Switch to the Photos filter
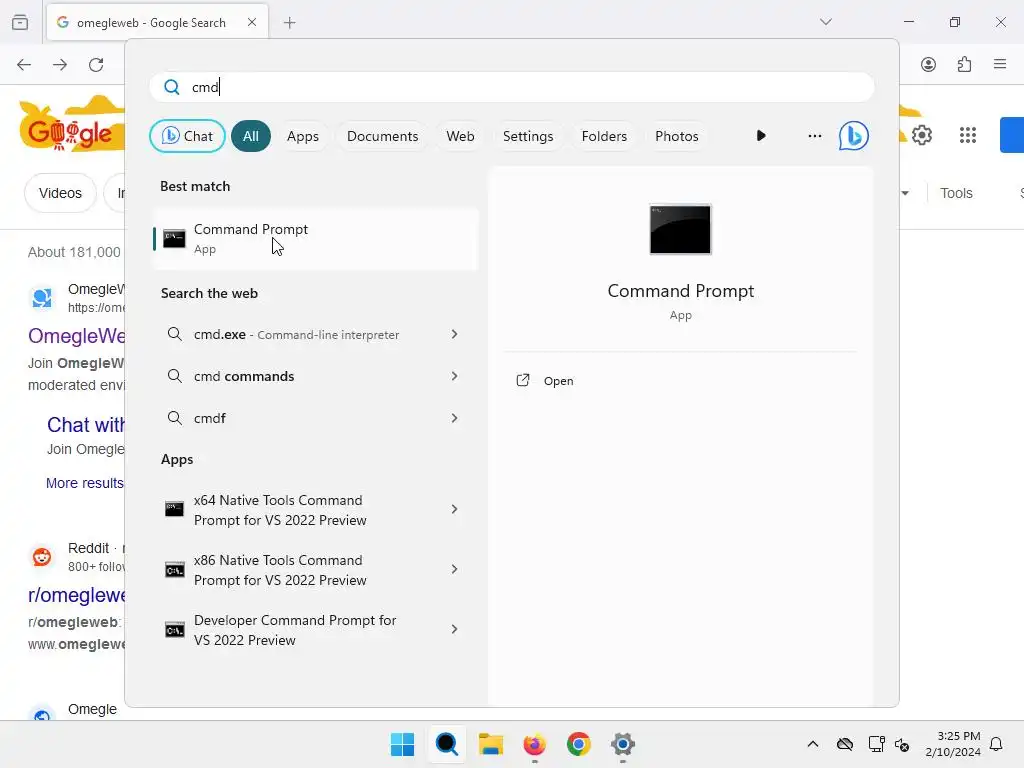 point(677,136)
